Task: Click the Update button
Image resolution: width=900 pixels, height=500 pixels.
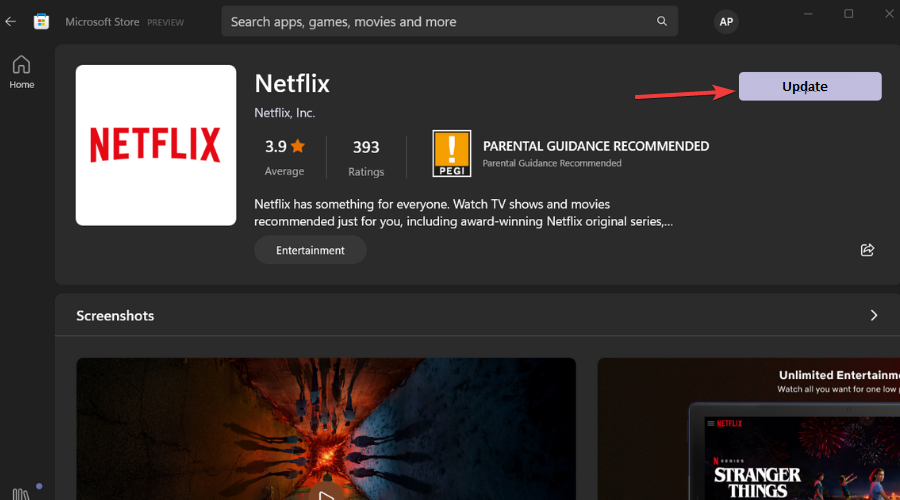Action: tap(810, 87)
